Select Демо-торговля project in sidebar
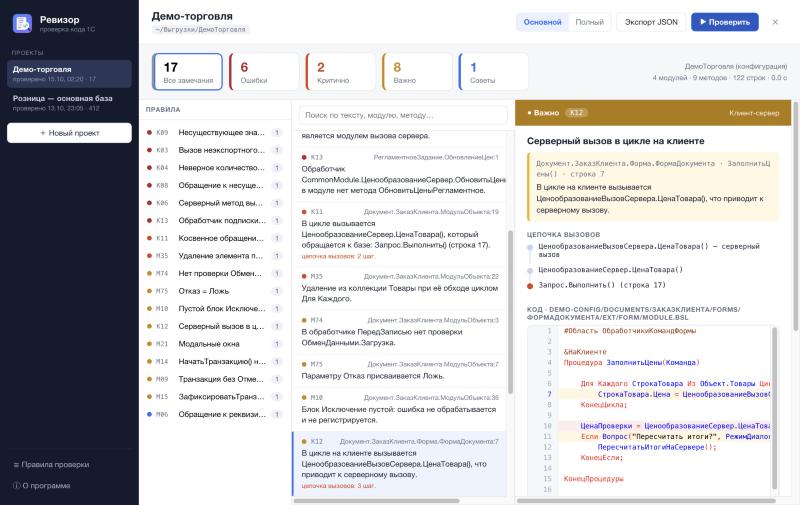The image size is (800, 505). (x=69, y=73)
